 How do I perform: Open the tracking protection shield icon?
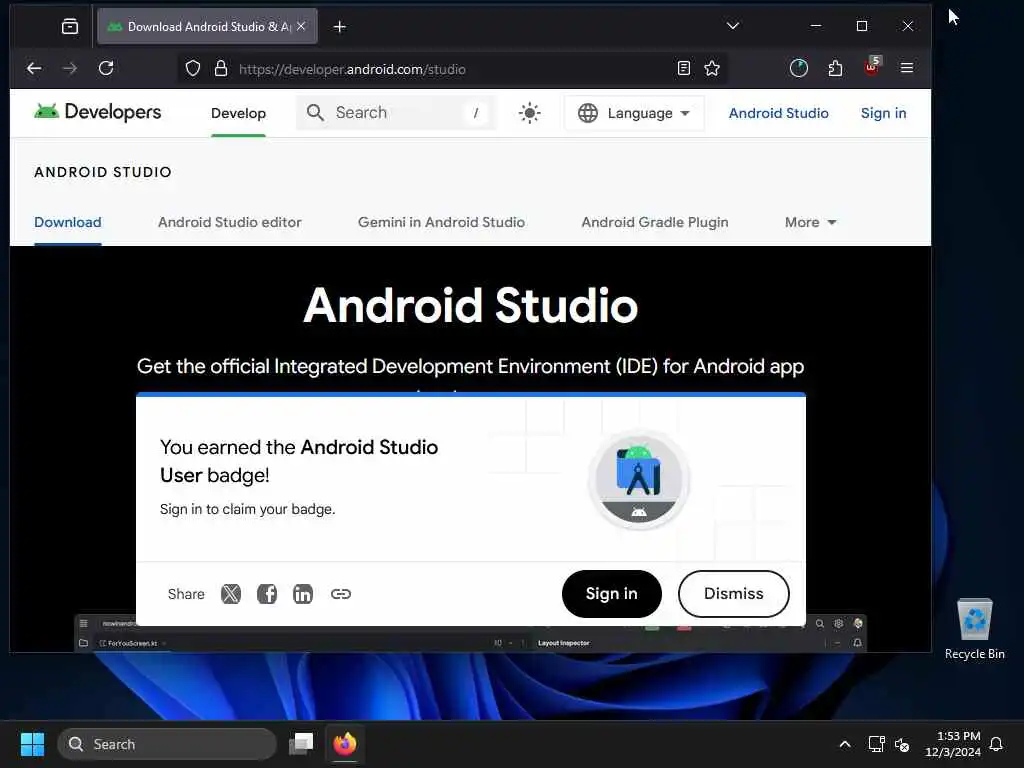[193, 69]
